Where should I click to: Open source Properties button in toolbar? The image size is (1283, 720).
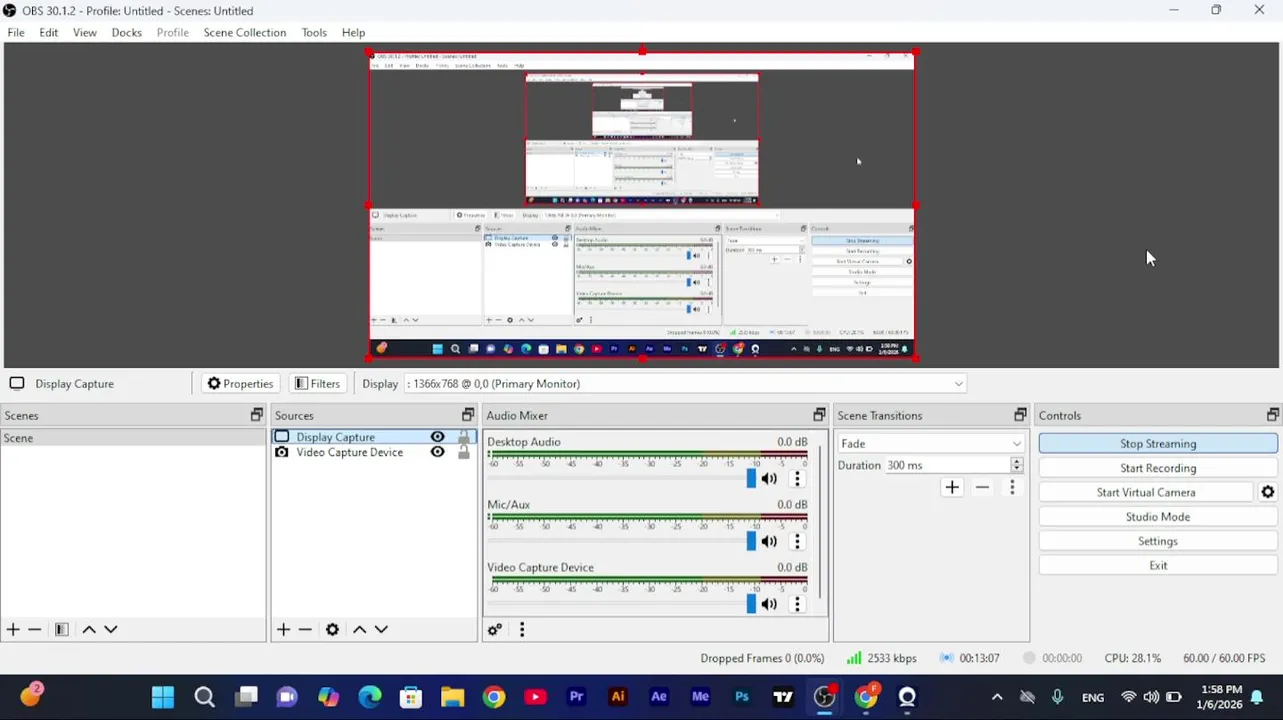(x=240, y=384)
